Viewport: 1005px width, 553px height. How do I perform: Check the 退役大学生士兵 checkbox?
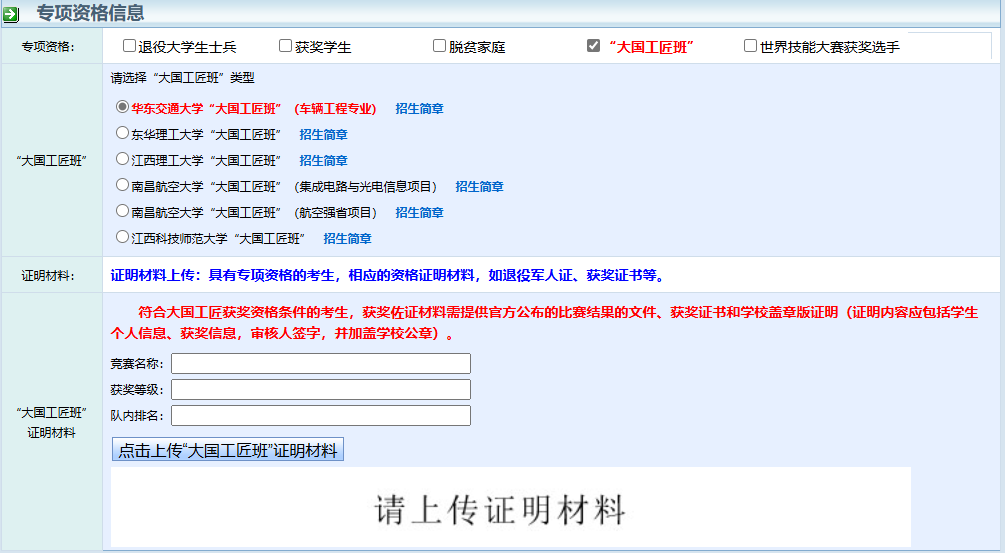129,45
